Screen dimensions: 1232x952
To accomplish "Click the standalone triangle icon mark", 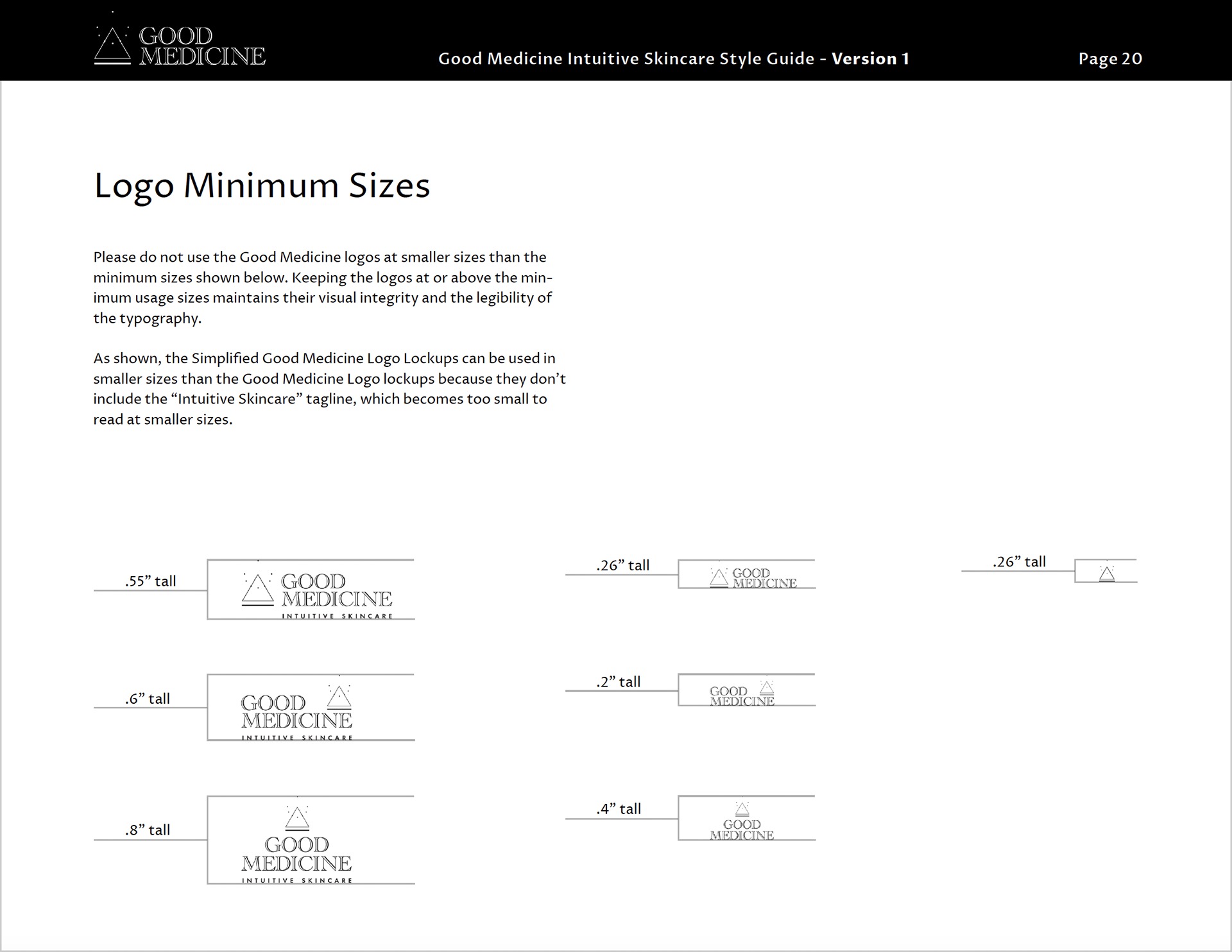I will tap(1107, 573).
